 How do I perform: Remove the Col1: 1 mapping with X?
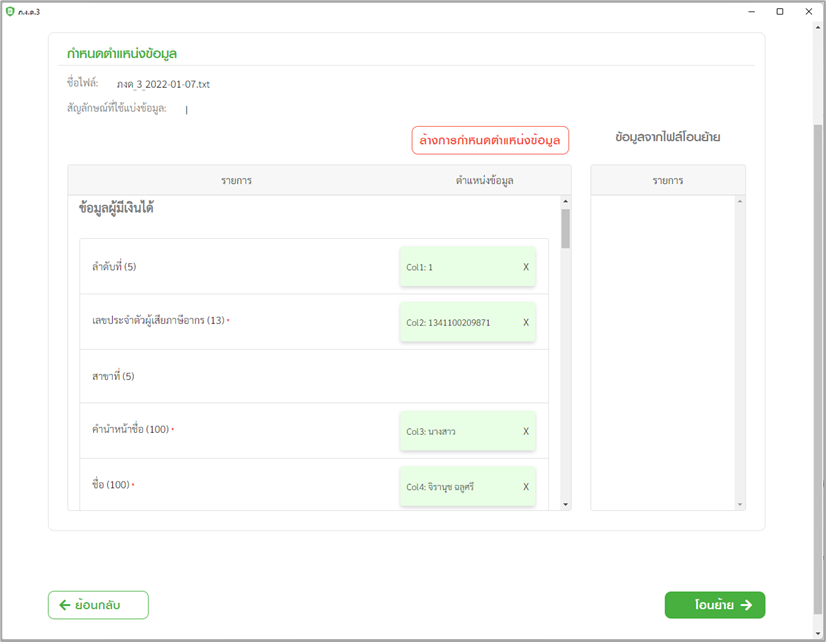(526, 267)
